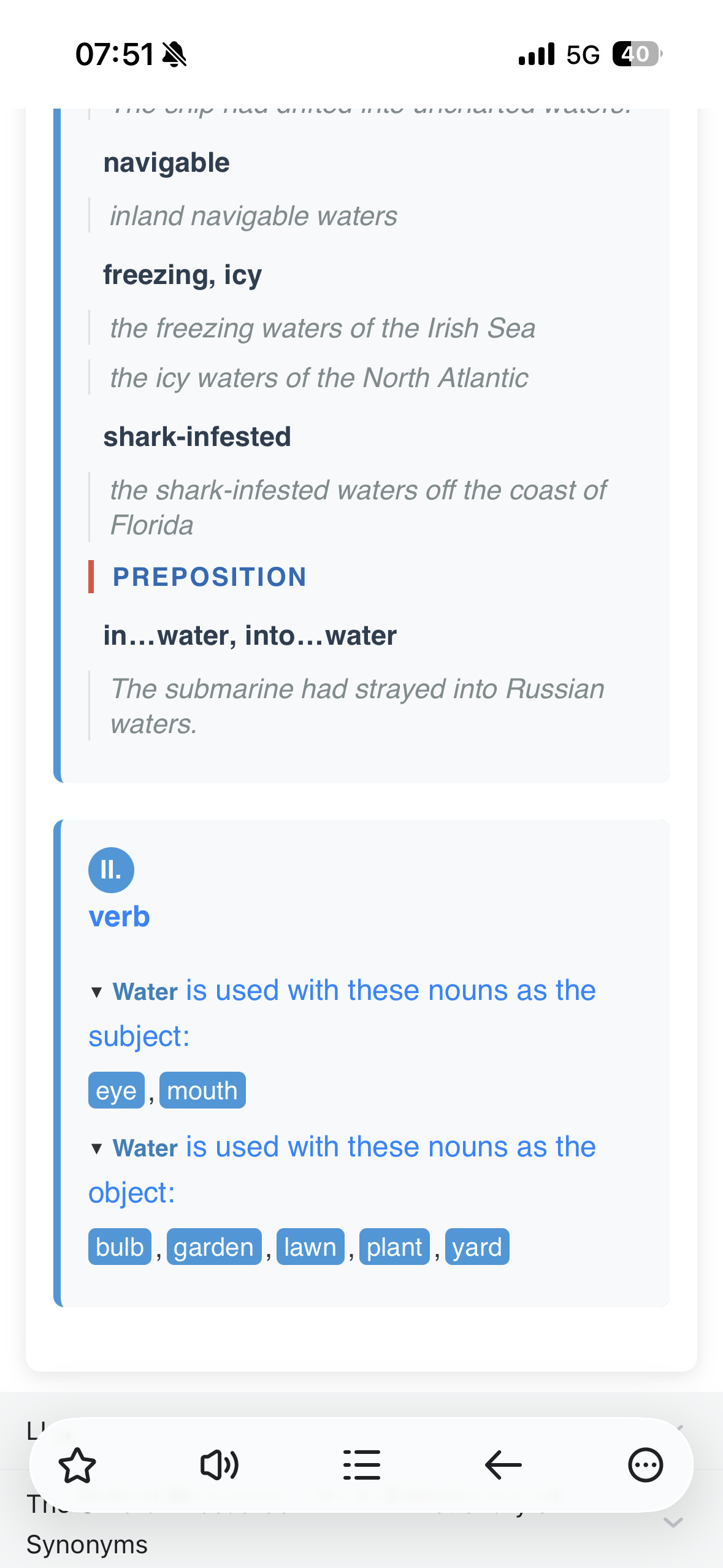723x1568 pixels.
Task: Open the "mouth" word tag
Action: [x=202, y=1091]
